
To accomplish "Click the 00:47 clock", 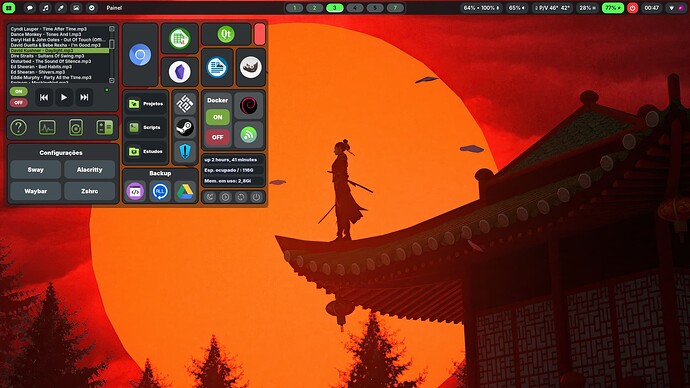I will tap(652, 8).
